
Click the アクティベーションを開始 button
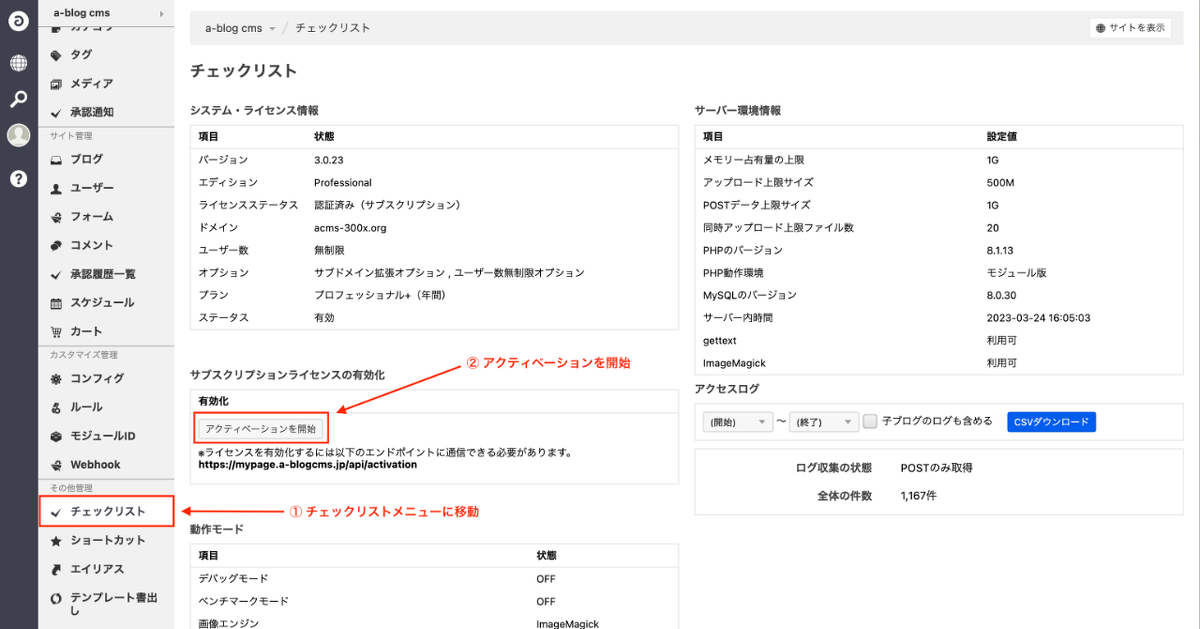[x=260, y=429]
